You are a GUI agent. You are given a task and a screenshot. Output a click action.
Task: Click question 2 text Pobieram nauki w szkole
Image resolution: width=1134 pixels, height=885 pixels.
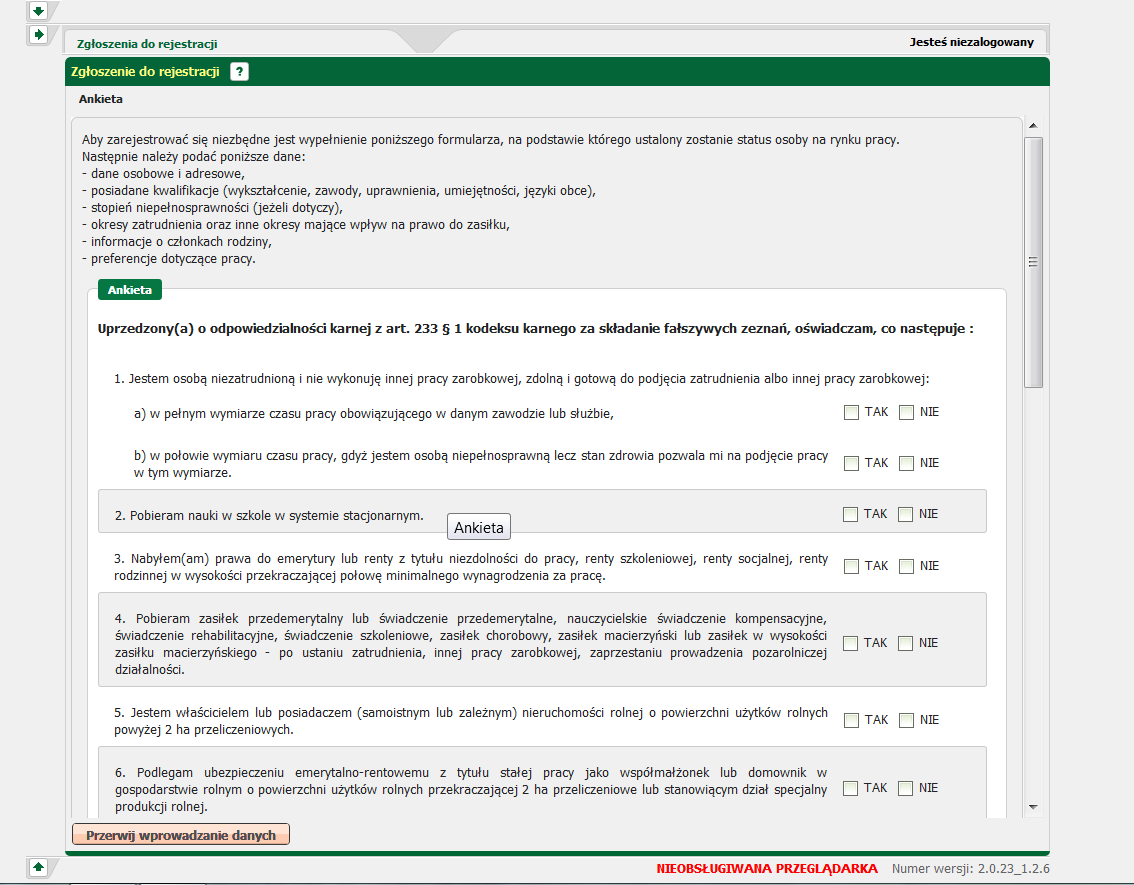click(269, 516)
